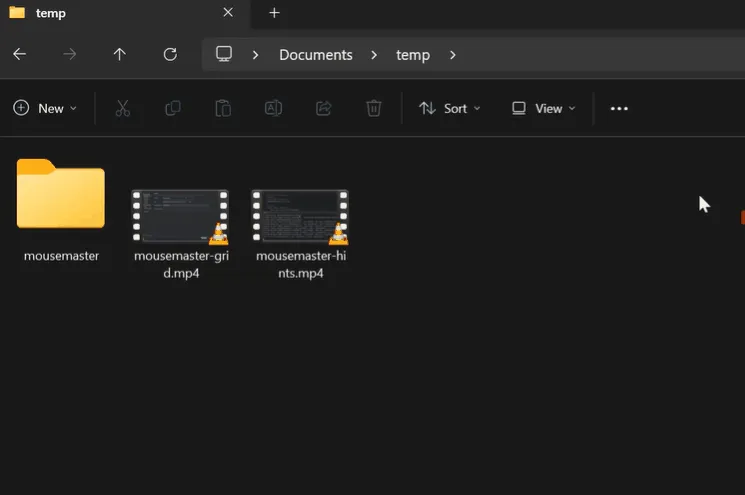Navigate to Documents in address bar

click(316, 55)
